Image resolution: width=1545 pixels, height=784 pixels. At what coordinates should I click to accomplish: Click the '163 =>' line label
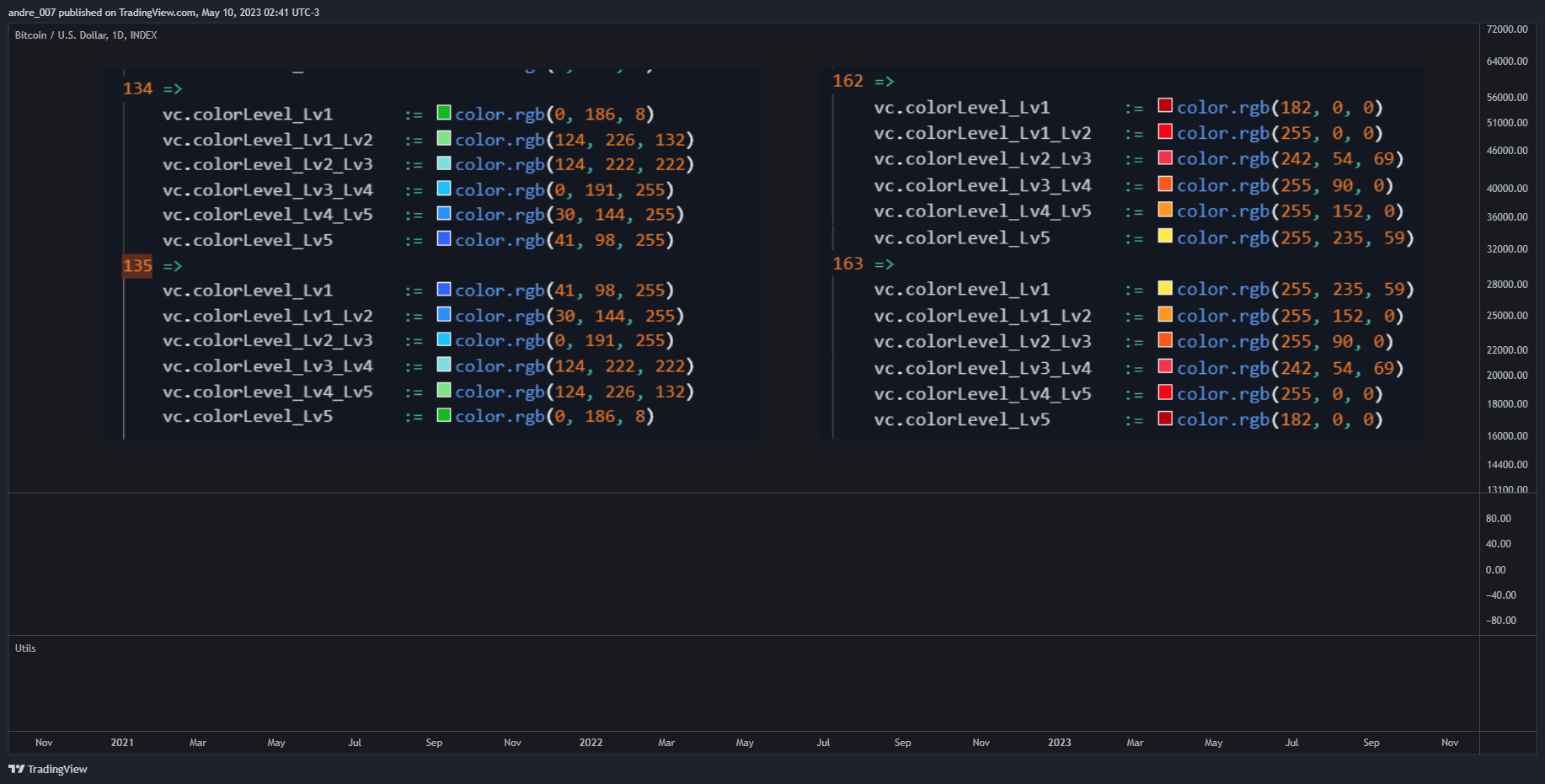pyautogui.click(x=863, y=264)
